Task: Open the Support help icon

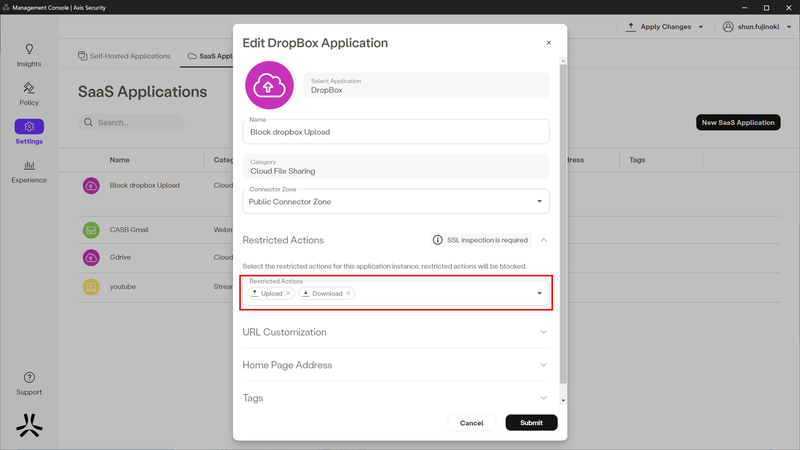Action: (29, 378)
